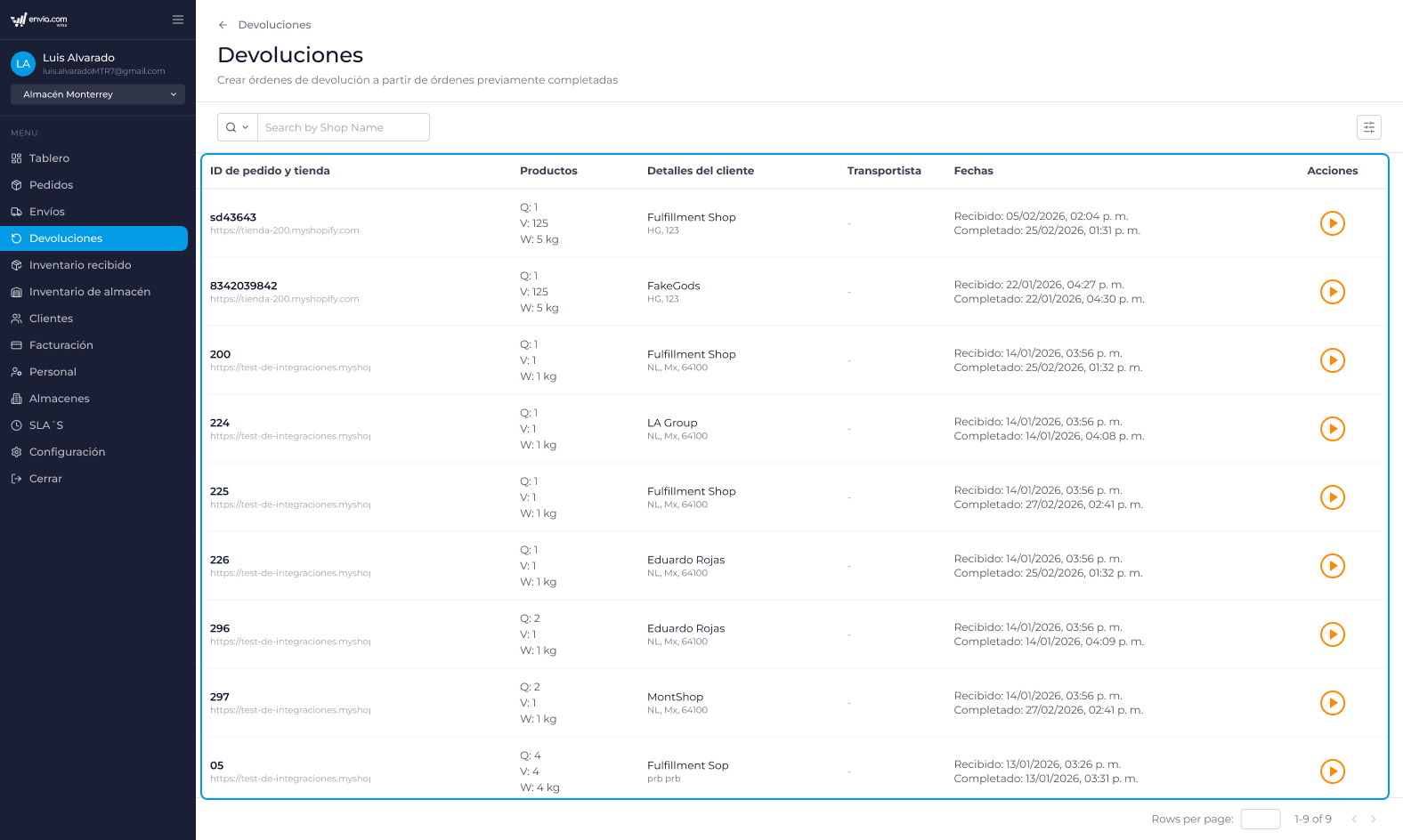Click the envia.com logo
This screenshot has width=1403, height=840.
pyautogui.click(x=39, y=20)
